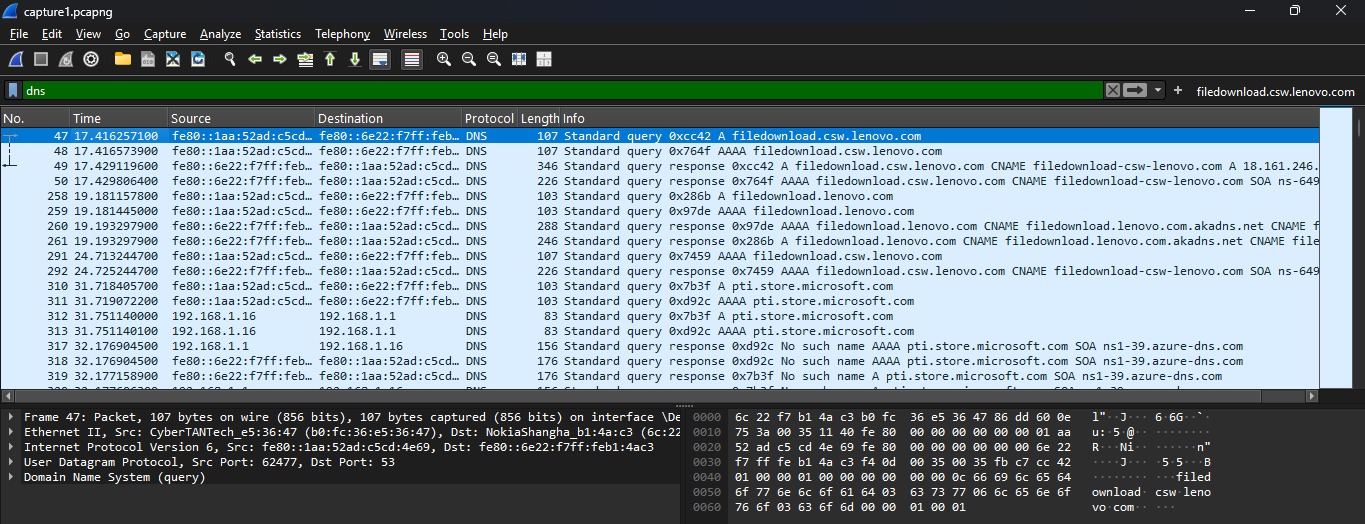Viewport: 1365px width, 524px height.
Task: Sort by the Source column header
Action: point(240,118)
